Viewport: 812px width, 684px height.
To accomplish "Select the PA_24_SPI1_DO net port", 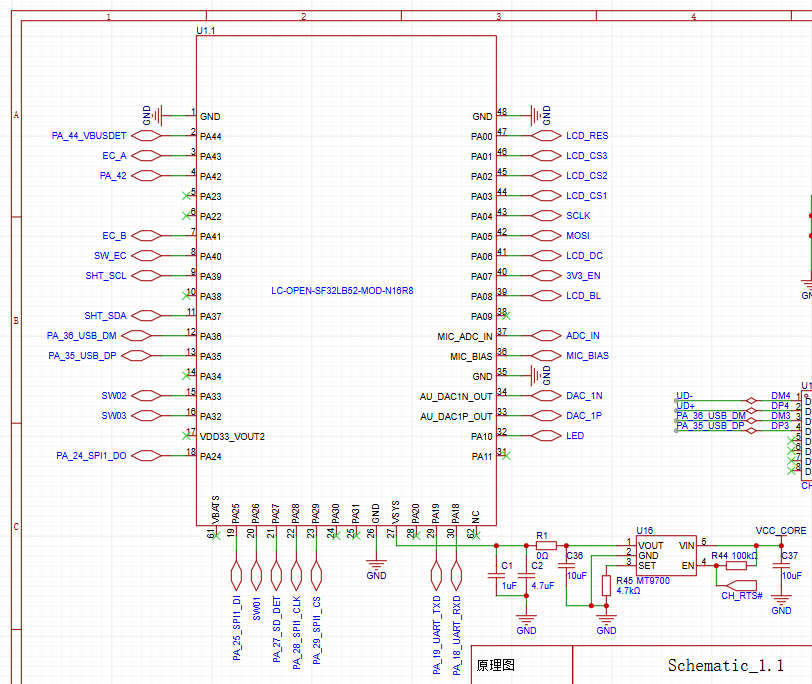I will click(146, 456).
